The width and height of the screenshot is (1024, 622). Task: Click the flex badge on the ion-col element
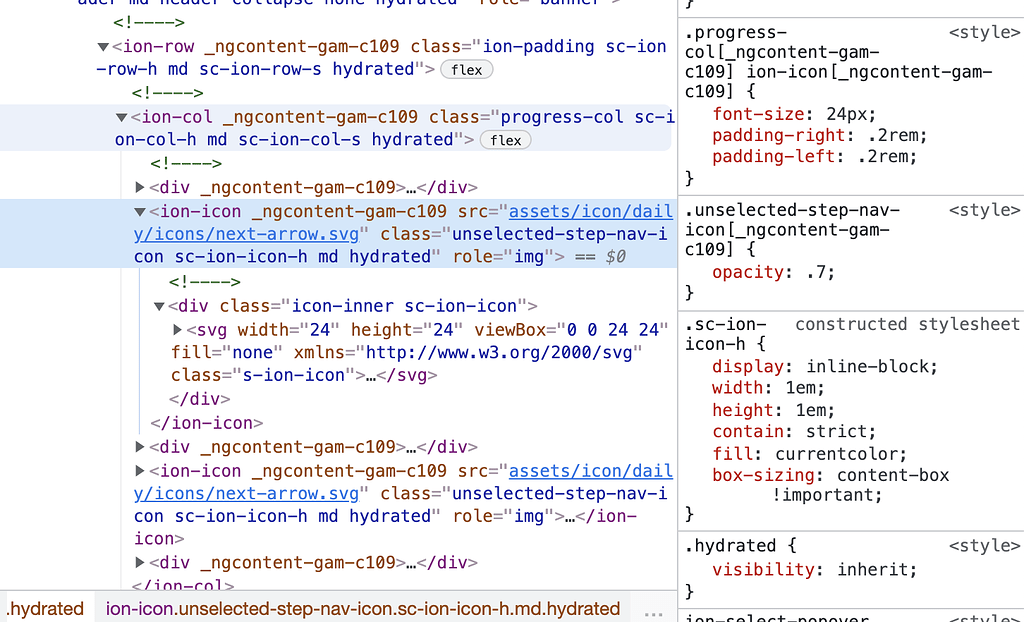[505, 140]
